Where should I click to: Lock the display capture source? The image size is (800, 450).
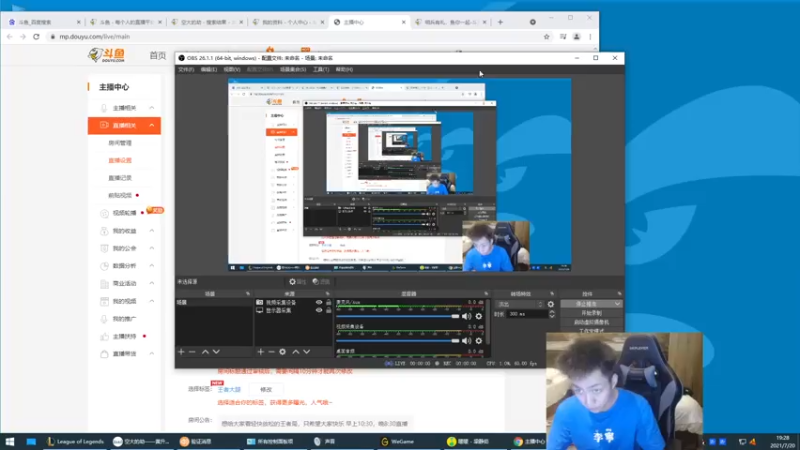pos(329,310)
